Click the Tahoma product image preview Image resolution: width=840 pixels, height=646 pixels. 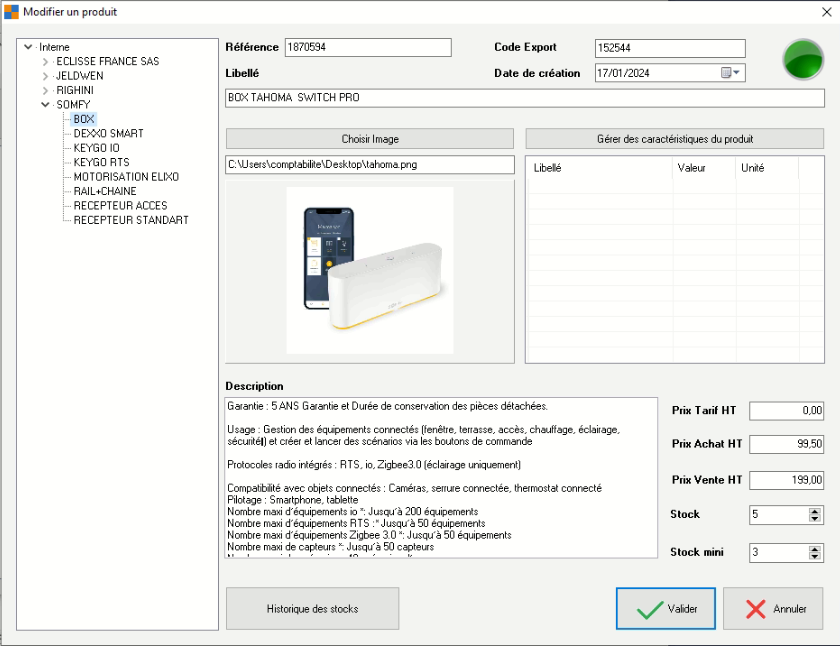370,271
